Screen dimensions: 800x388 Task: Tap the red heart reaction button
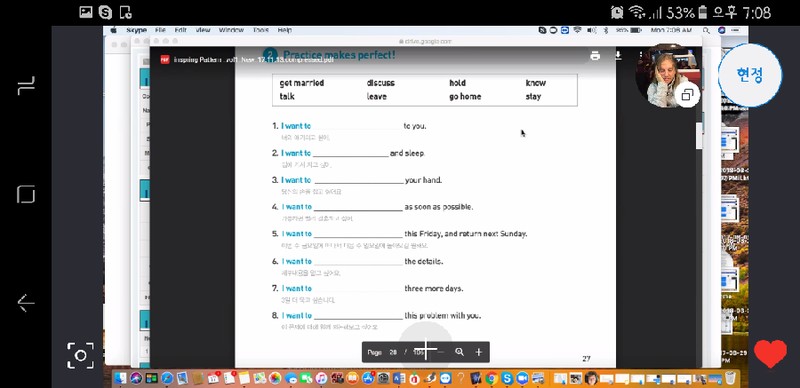click(x=770, y=353)
